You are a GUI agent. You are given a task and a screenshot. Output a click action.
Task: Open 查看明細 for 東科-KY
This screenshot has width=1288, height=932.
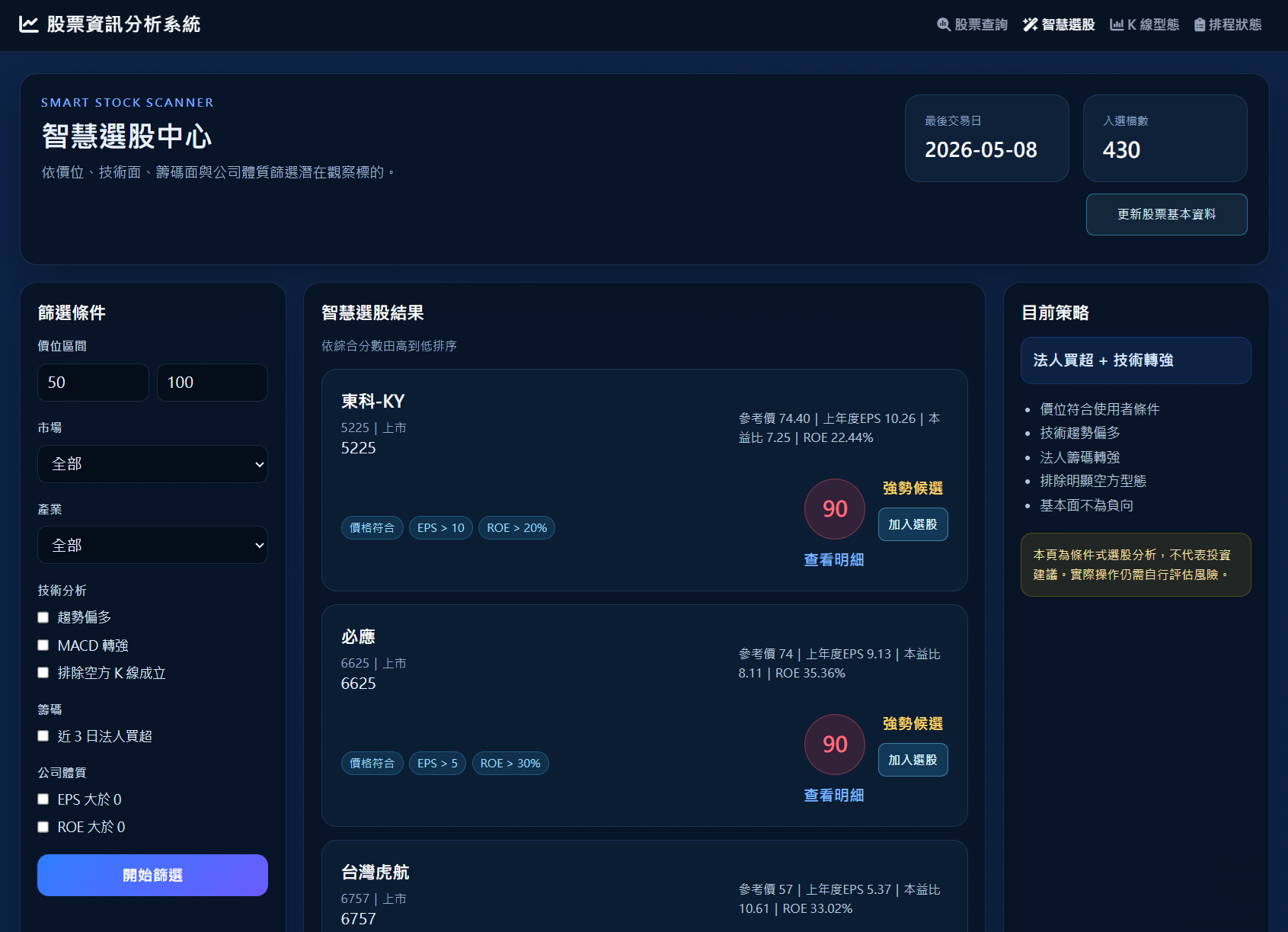click(x=834, y=560)
